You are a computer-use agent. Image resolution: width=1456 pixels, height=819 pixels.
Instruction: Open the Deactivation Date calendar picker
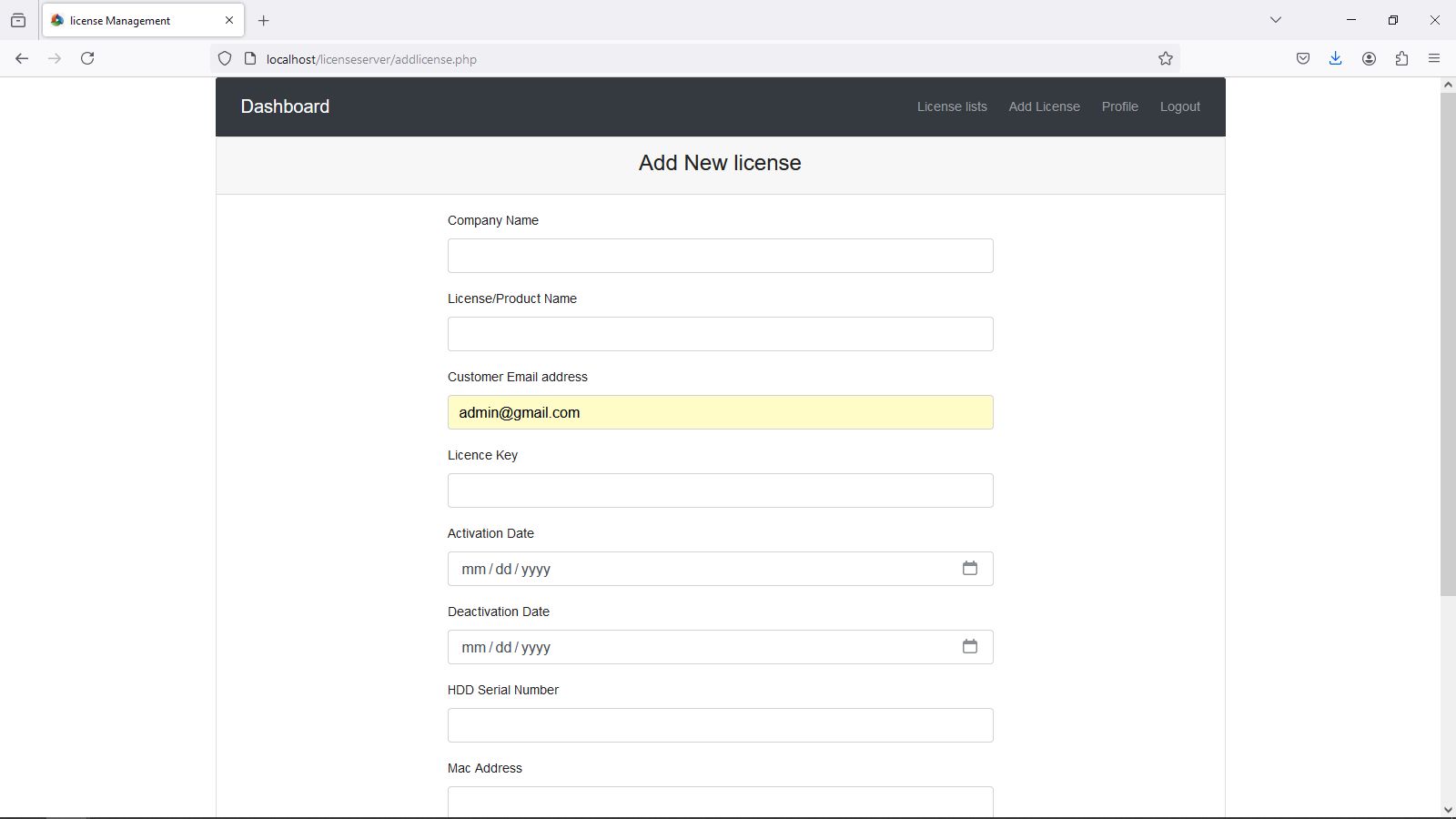970,647
